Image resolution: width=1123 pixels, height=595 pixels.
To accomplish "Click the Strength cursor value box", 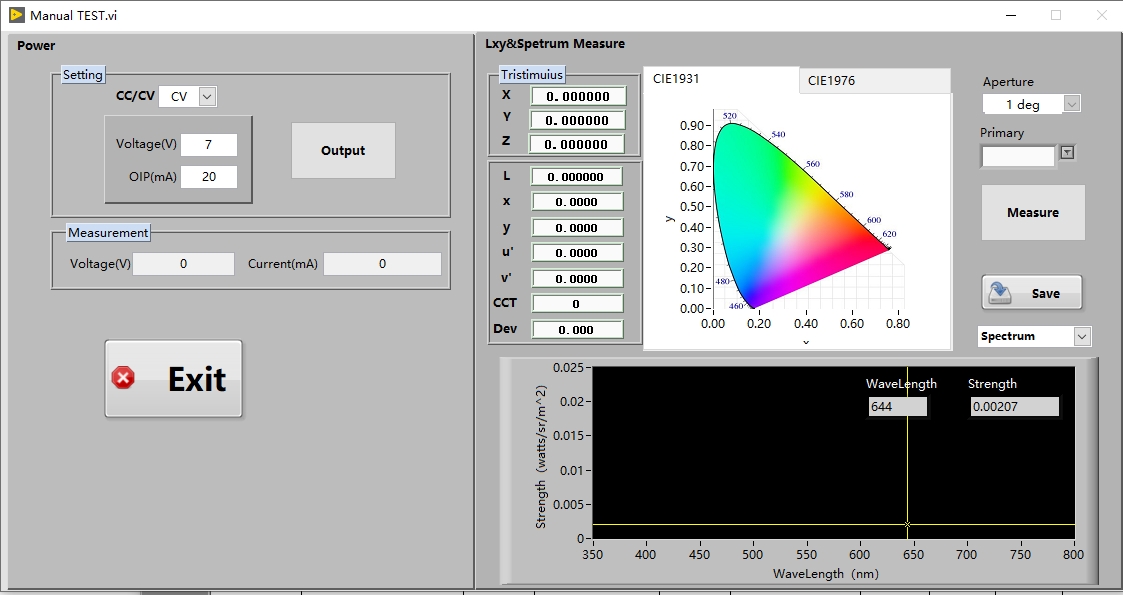I will click(1013, 407).
